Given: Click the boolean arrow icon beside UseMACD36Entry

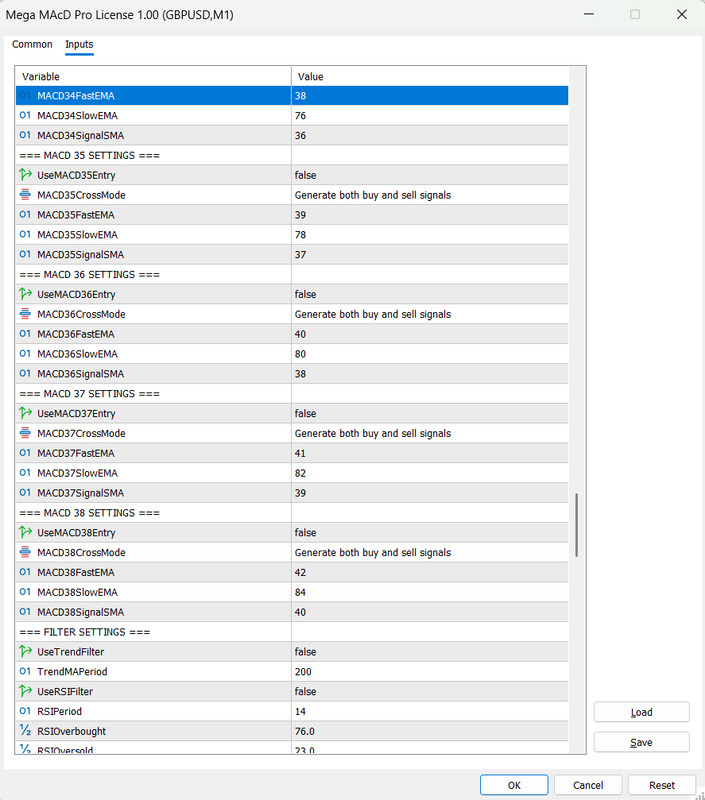Looking at the screenshot, I should tap(25, 294).
